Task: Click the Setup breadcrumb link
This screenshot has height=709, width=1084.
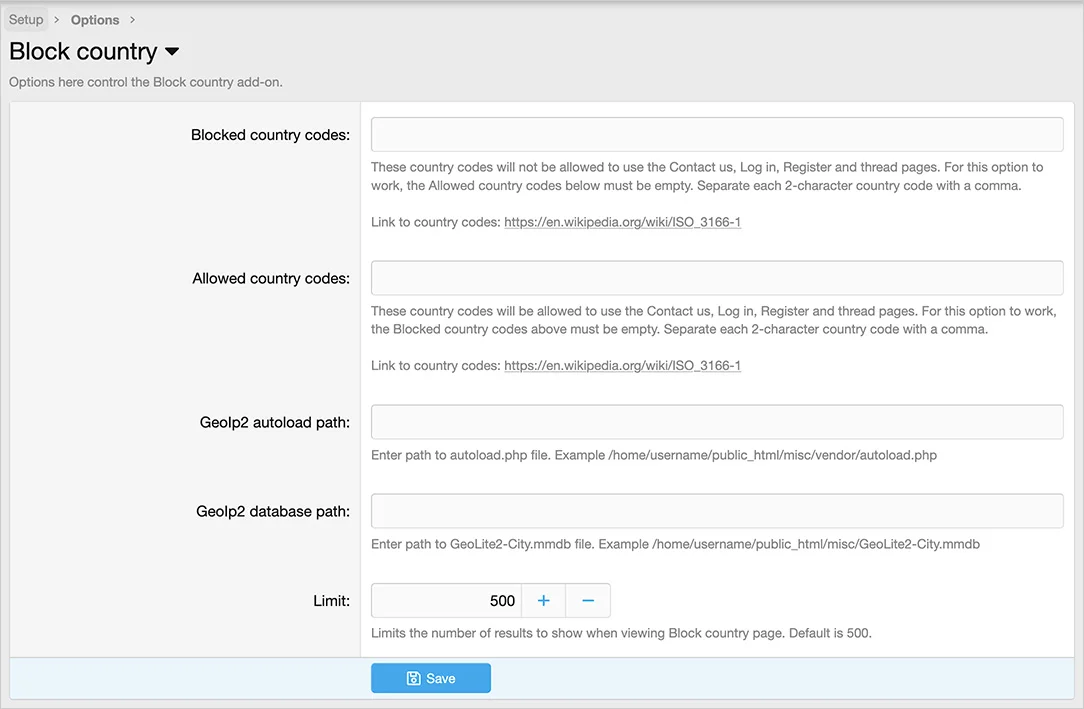Action: (26, 20)
